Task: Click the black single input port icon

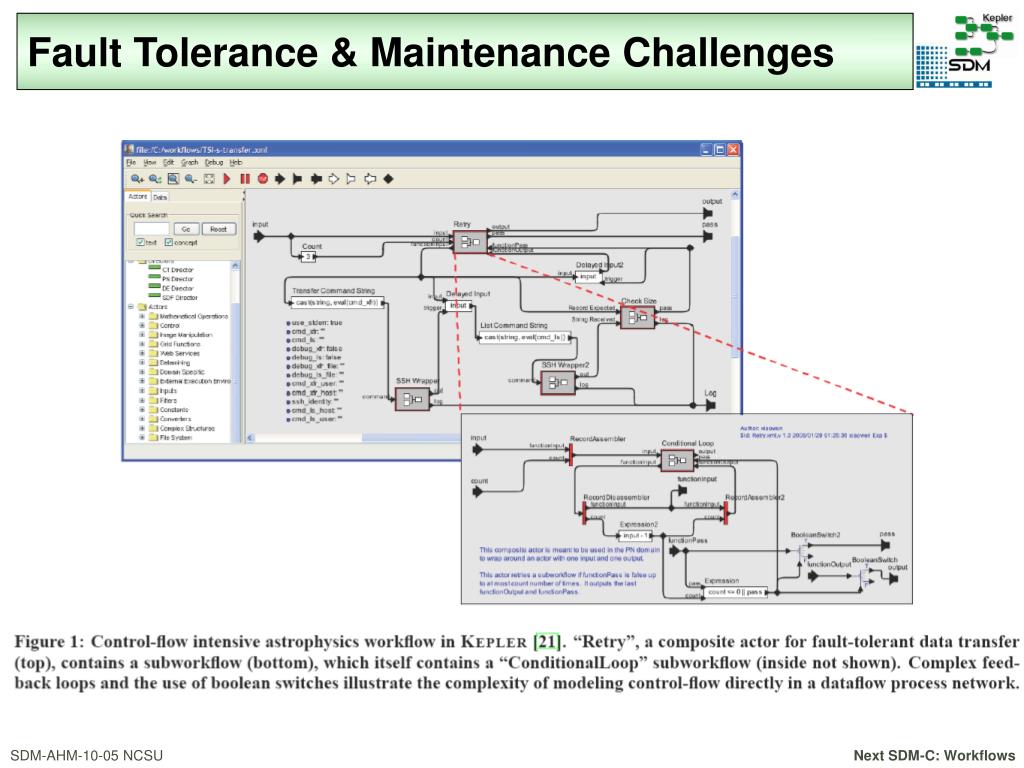Action: point(280,179)
